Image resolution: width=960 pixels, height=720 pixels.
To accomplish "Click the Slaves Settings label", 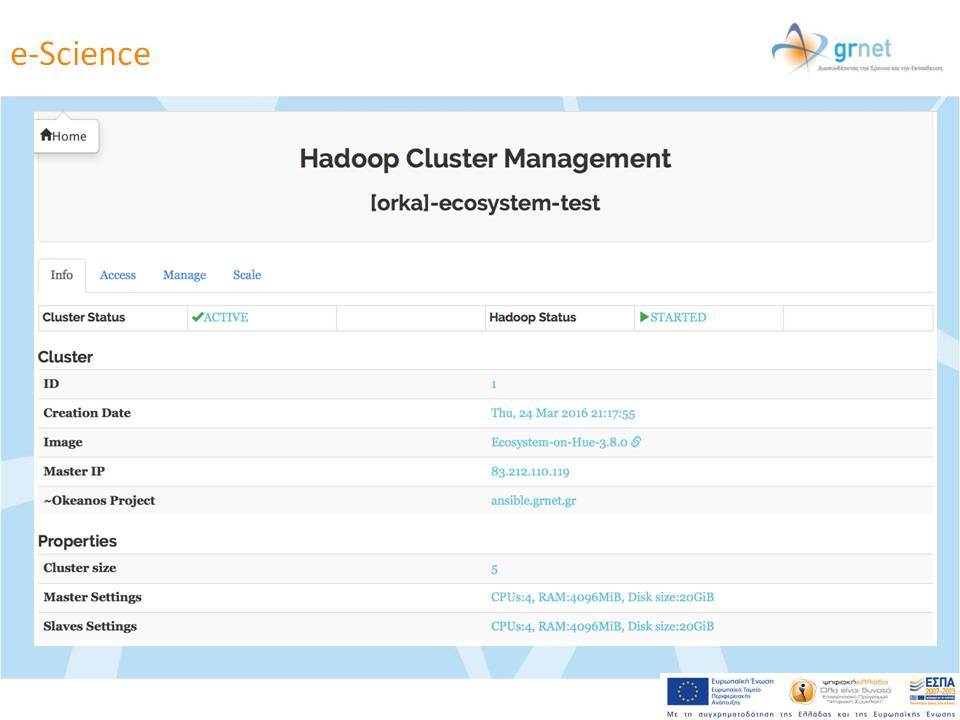I will [90, 626].
